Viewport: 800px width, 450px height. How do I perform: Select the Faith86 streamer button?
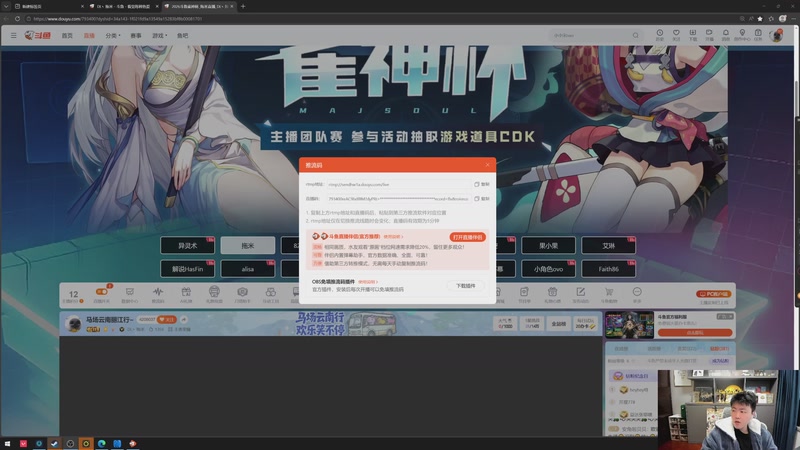pos(609,269)
